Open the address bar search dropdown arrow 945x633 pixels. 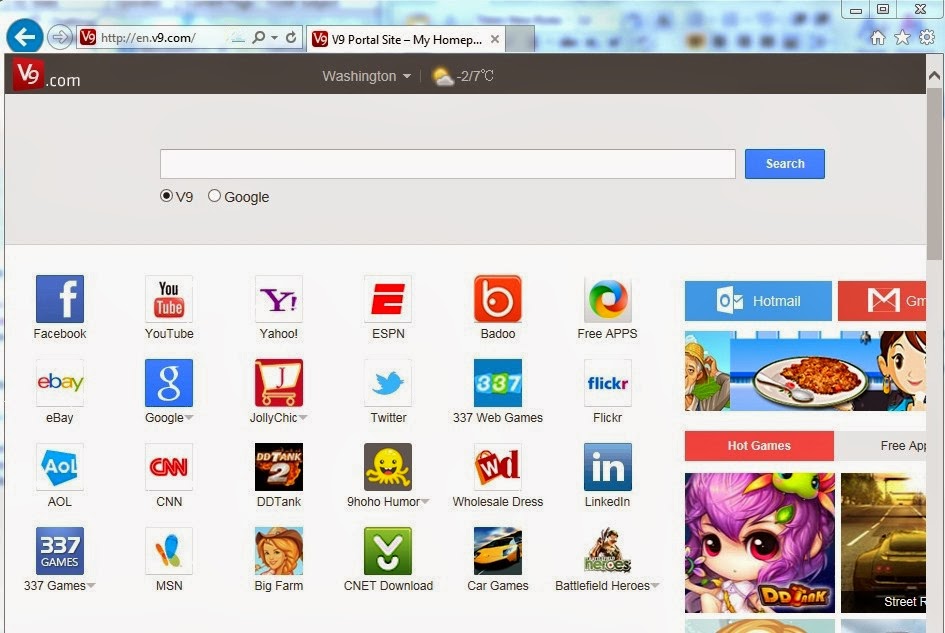274,37
